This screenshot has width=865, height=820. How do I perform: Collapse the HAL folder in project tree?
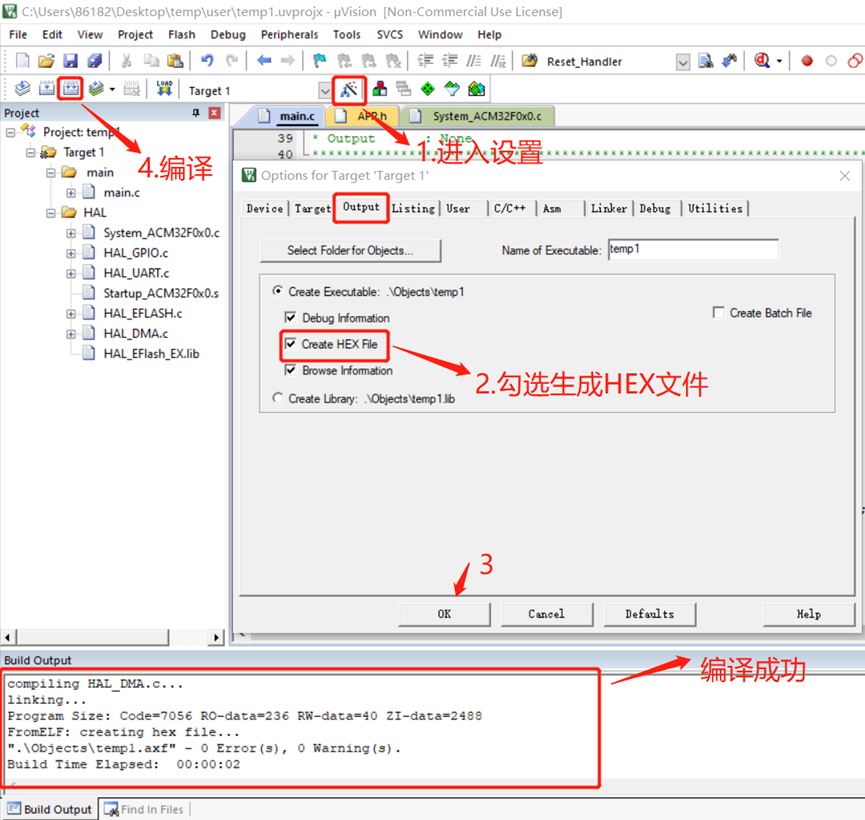click(x=51, y=213)
